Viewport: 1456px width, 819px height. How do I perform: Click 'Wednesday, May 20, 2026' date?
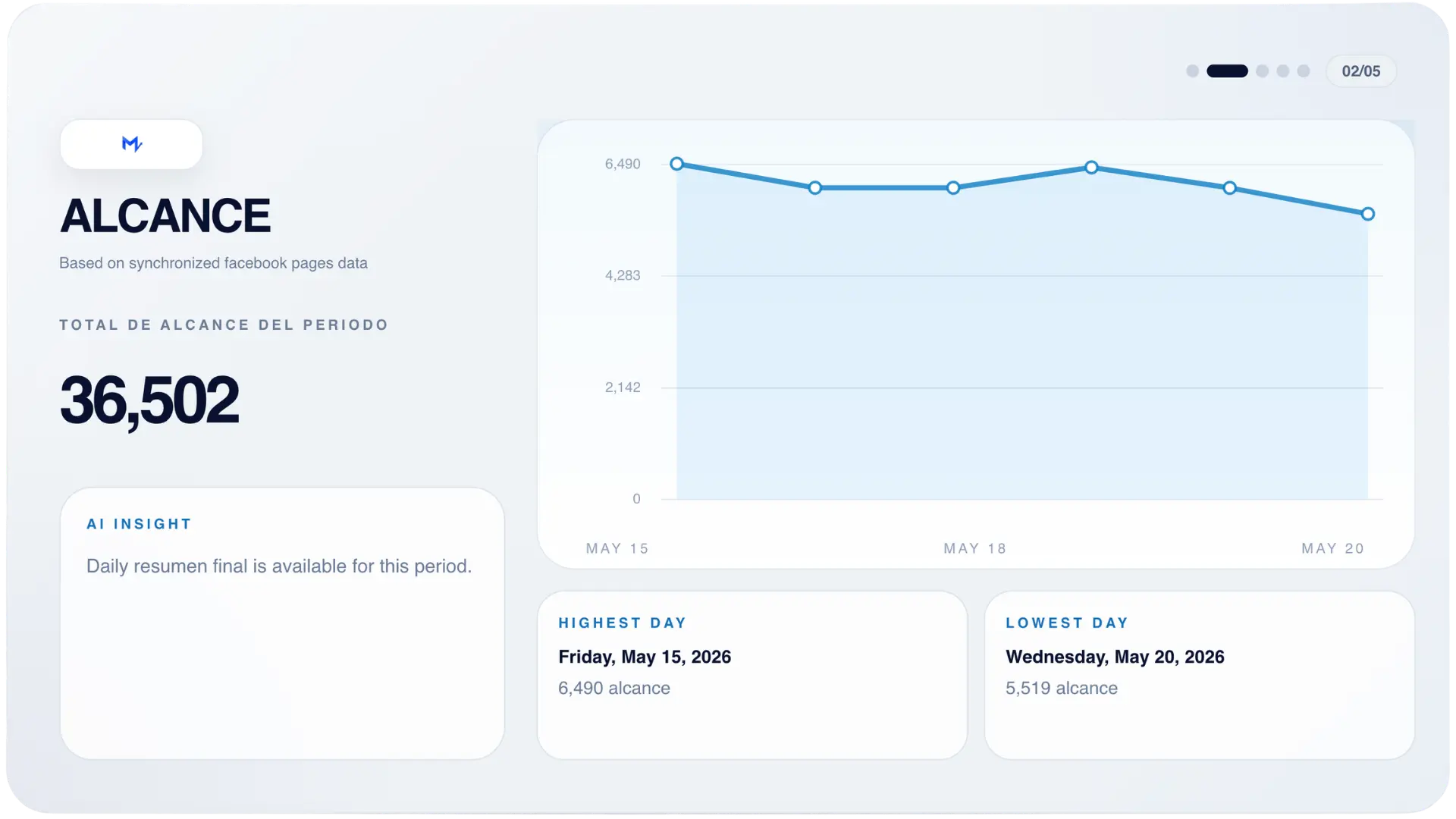click(x=1115, y=657)
